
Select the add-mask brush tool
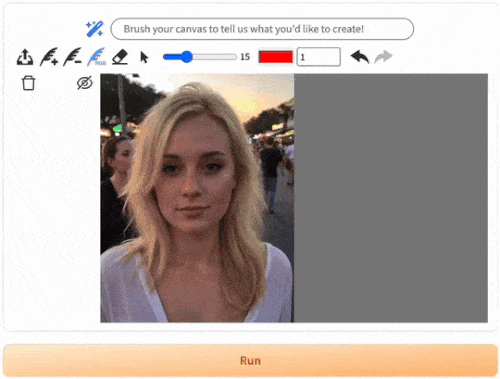pyautogui.click(x=49, y=57)
